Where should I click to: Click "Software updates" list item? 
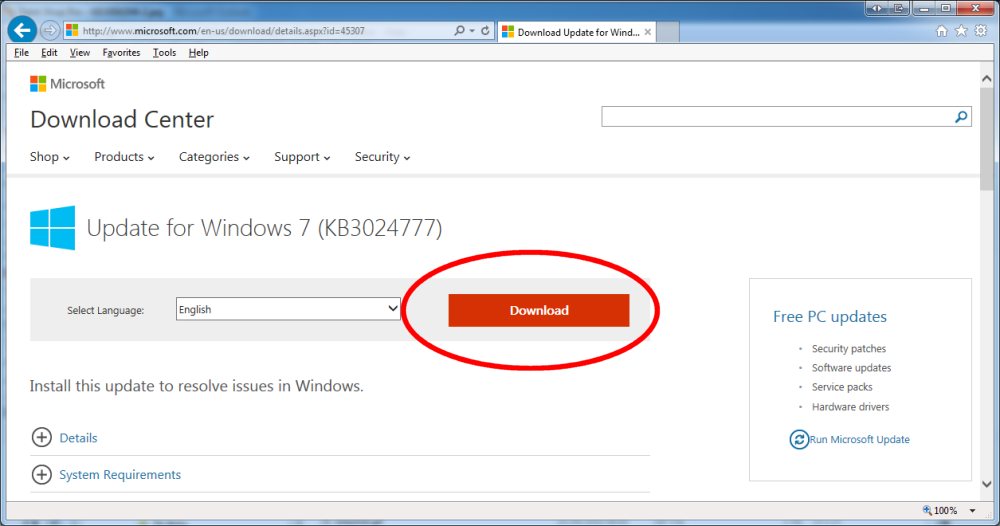pos(851,368)
